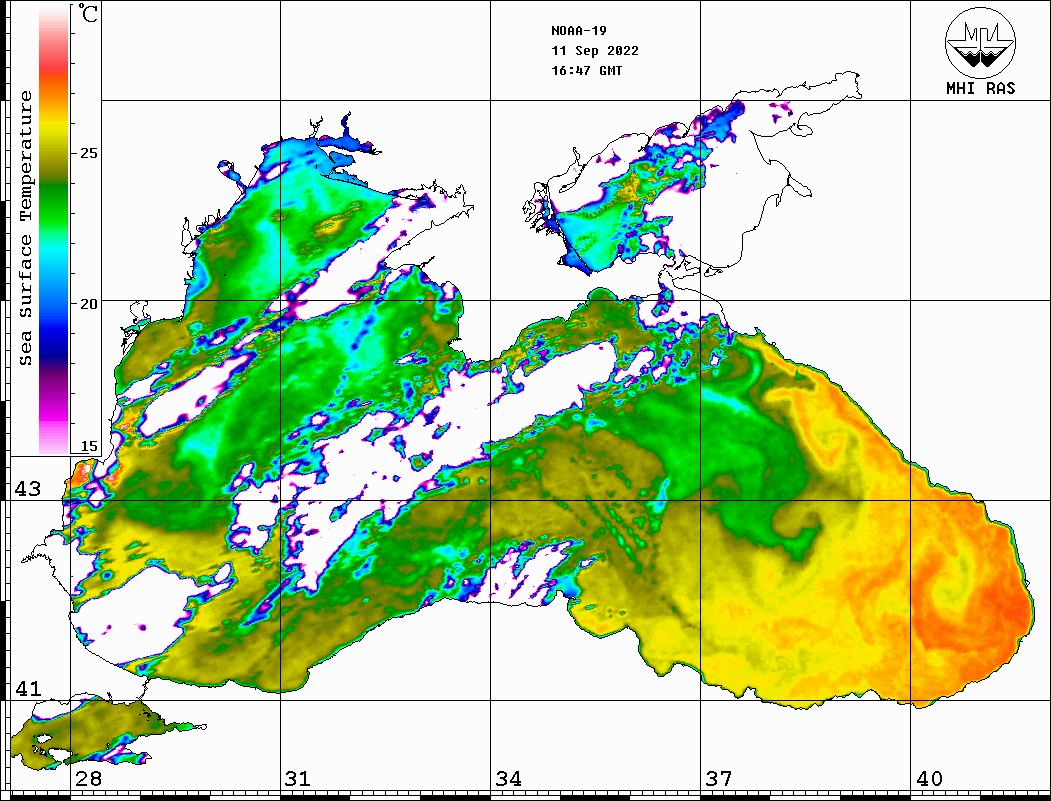Click the '28' longitude label
The height and width of the screenshot is (801, 1051).
(88, 778)
